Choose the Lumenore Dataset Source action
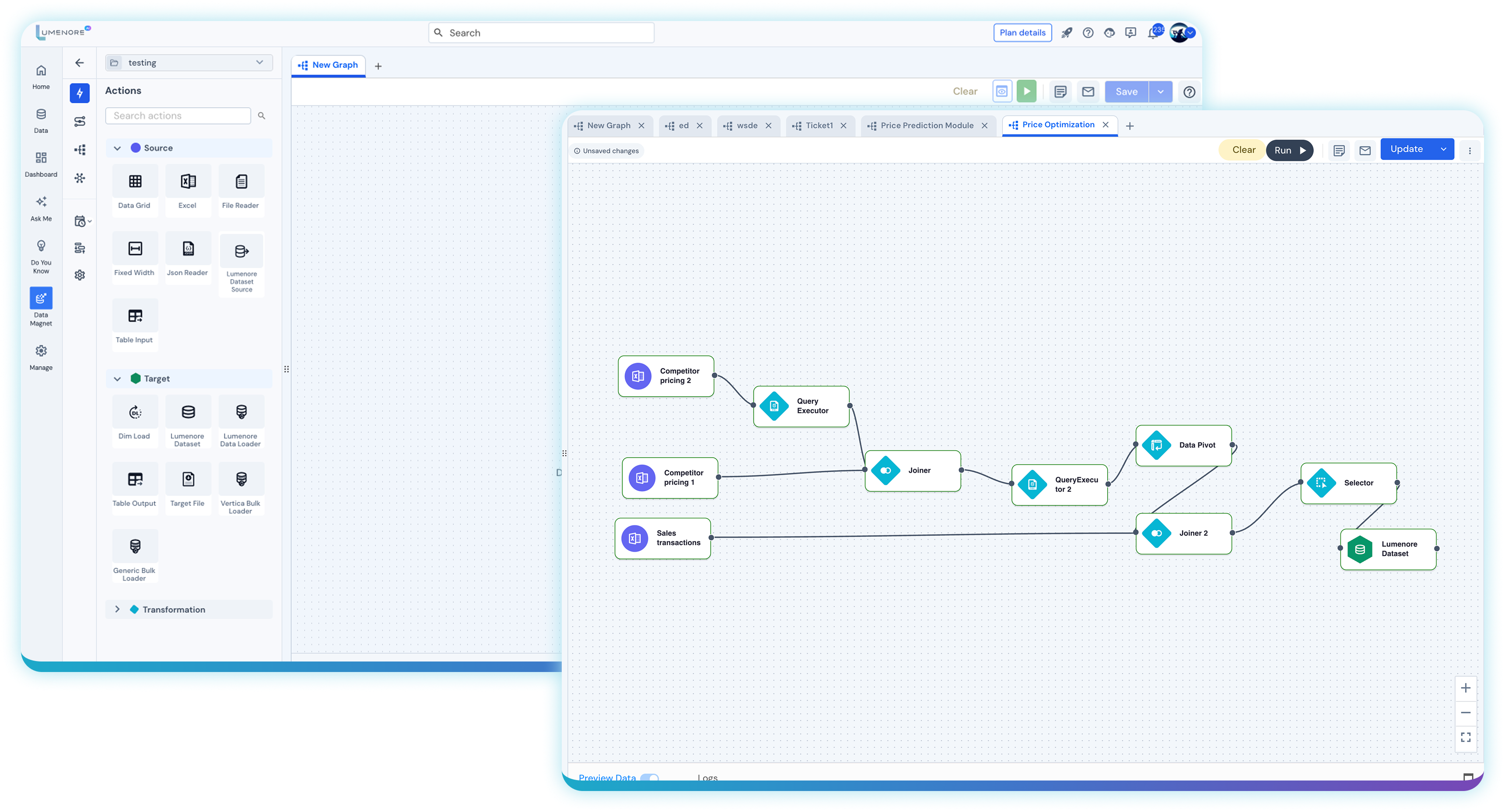The image size is (1505, 812). click(x=241, y=264)
